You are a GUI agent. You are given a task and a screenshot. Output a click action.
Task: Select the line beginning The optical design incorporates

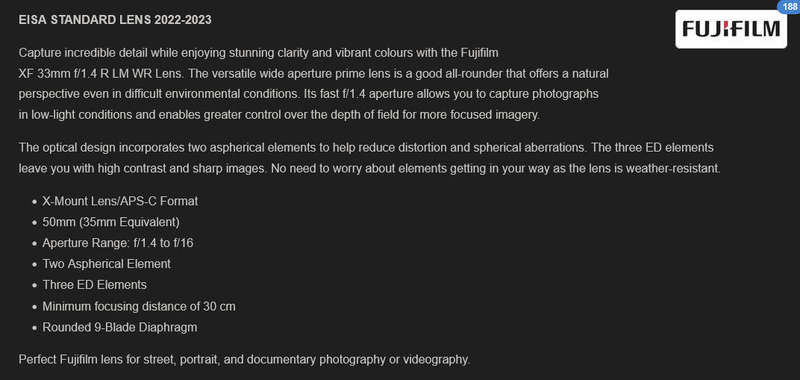(366, 148)
